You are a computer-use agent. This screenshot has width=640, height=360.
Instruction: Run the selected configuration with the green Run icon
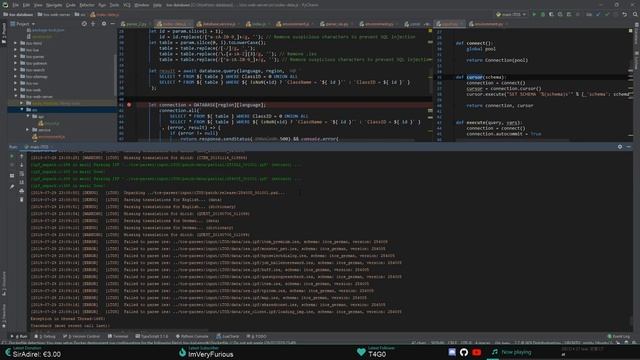pos(534,14)
